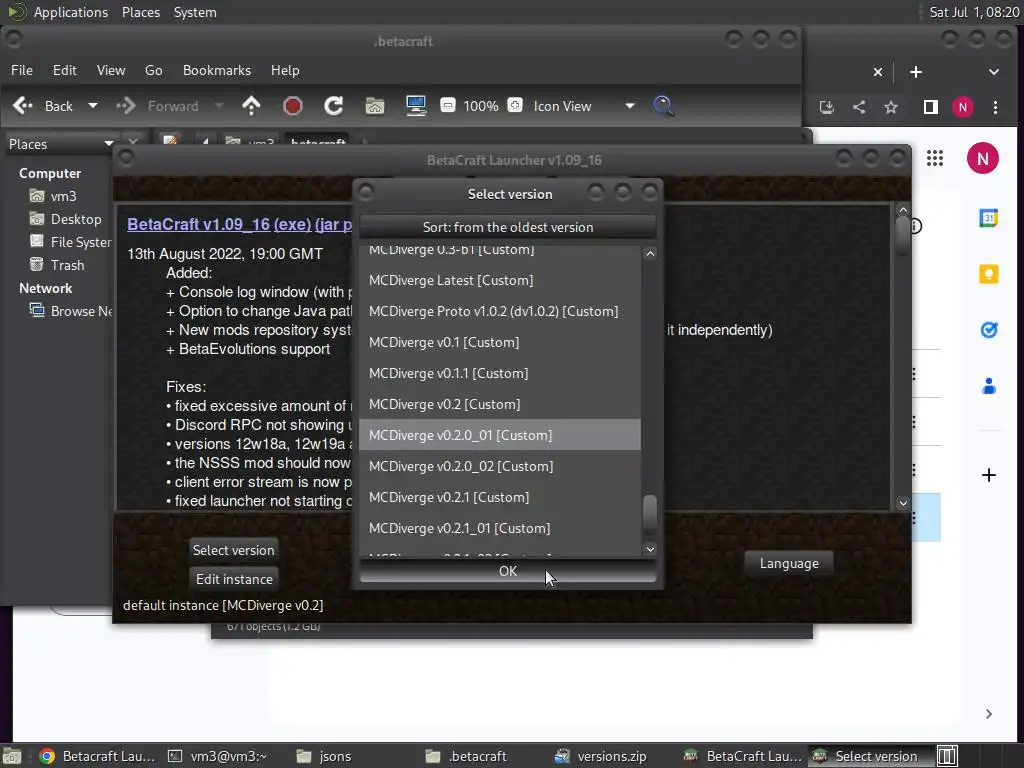The image size is (1024, 768).
Task: Open the Home folder icon
Action: (375, 106)
